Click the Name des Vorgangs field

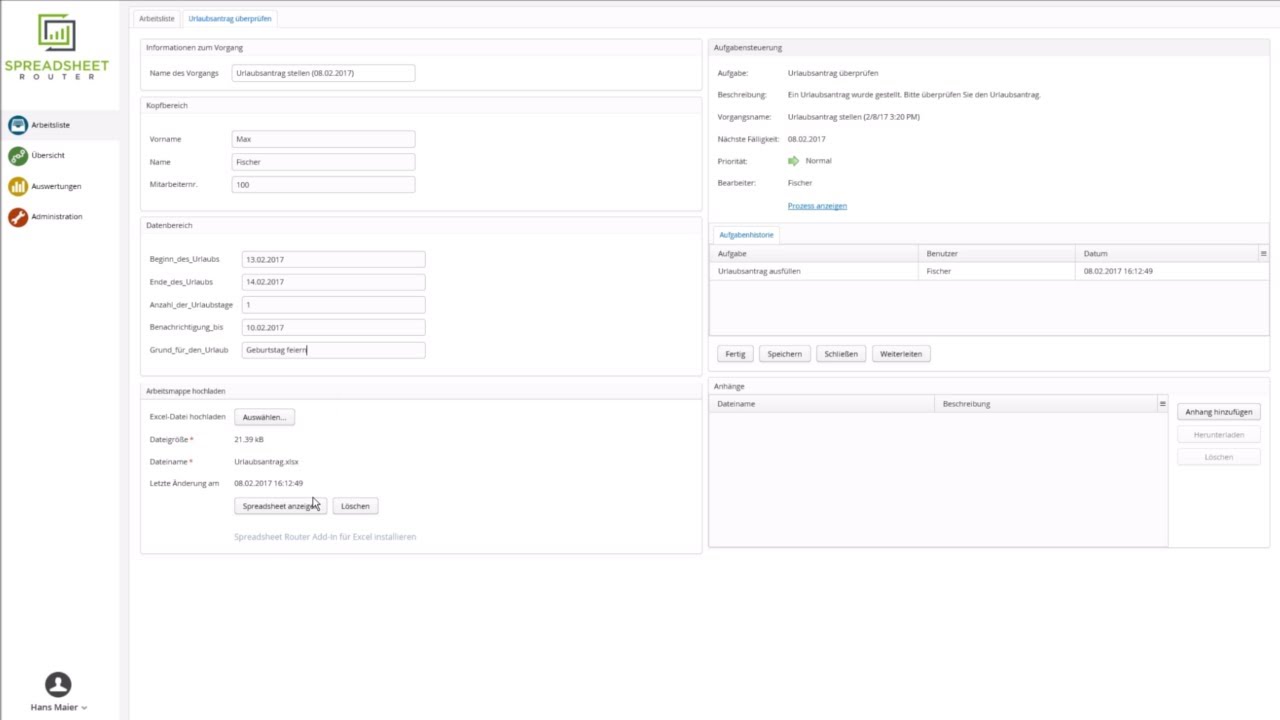pos(323,73)
